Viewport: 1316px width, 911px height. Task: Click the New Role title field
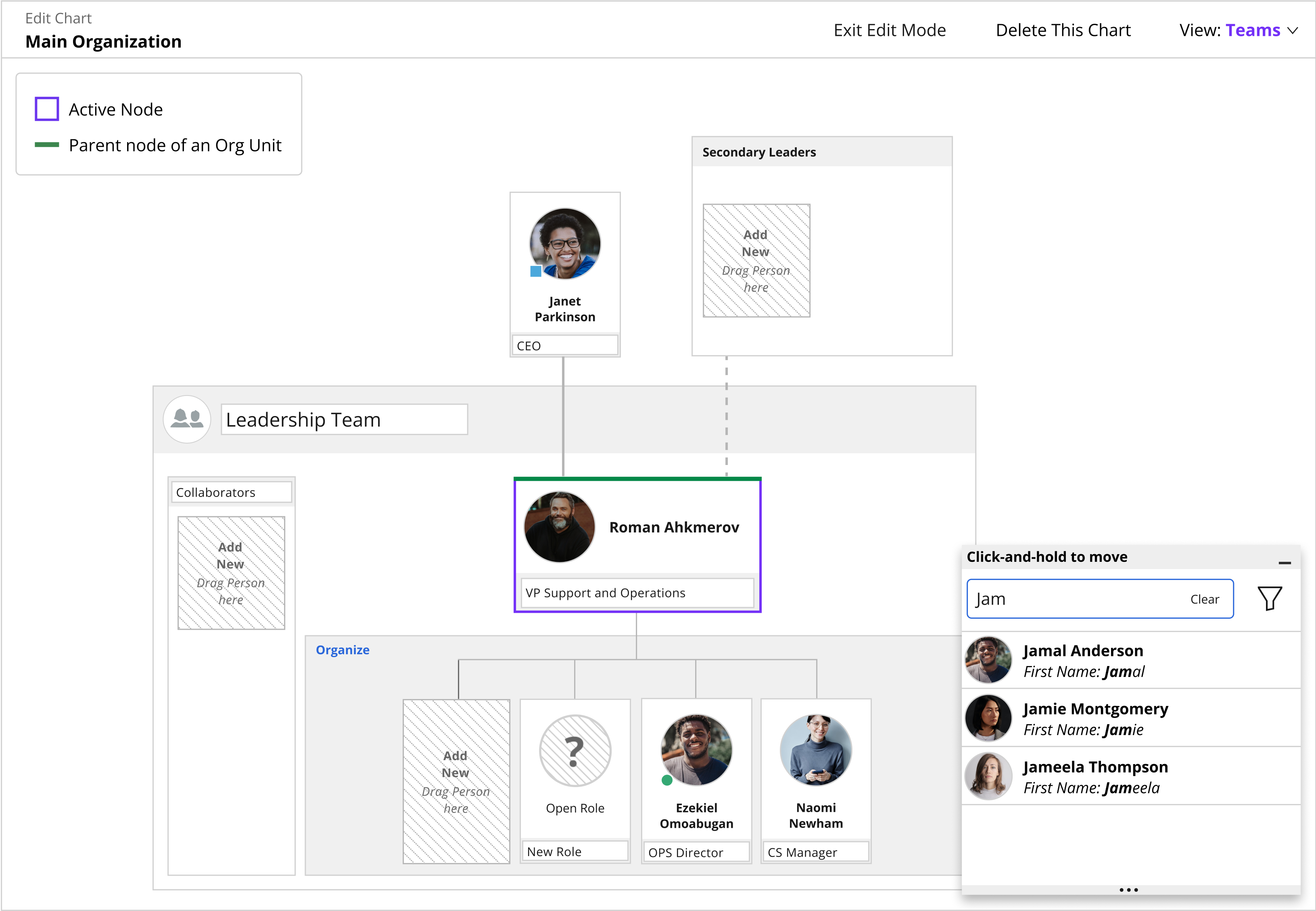click(x=574, y=851)
